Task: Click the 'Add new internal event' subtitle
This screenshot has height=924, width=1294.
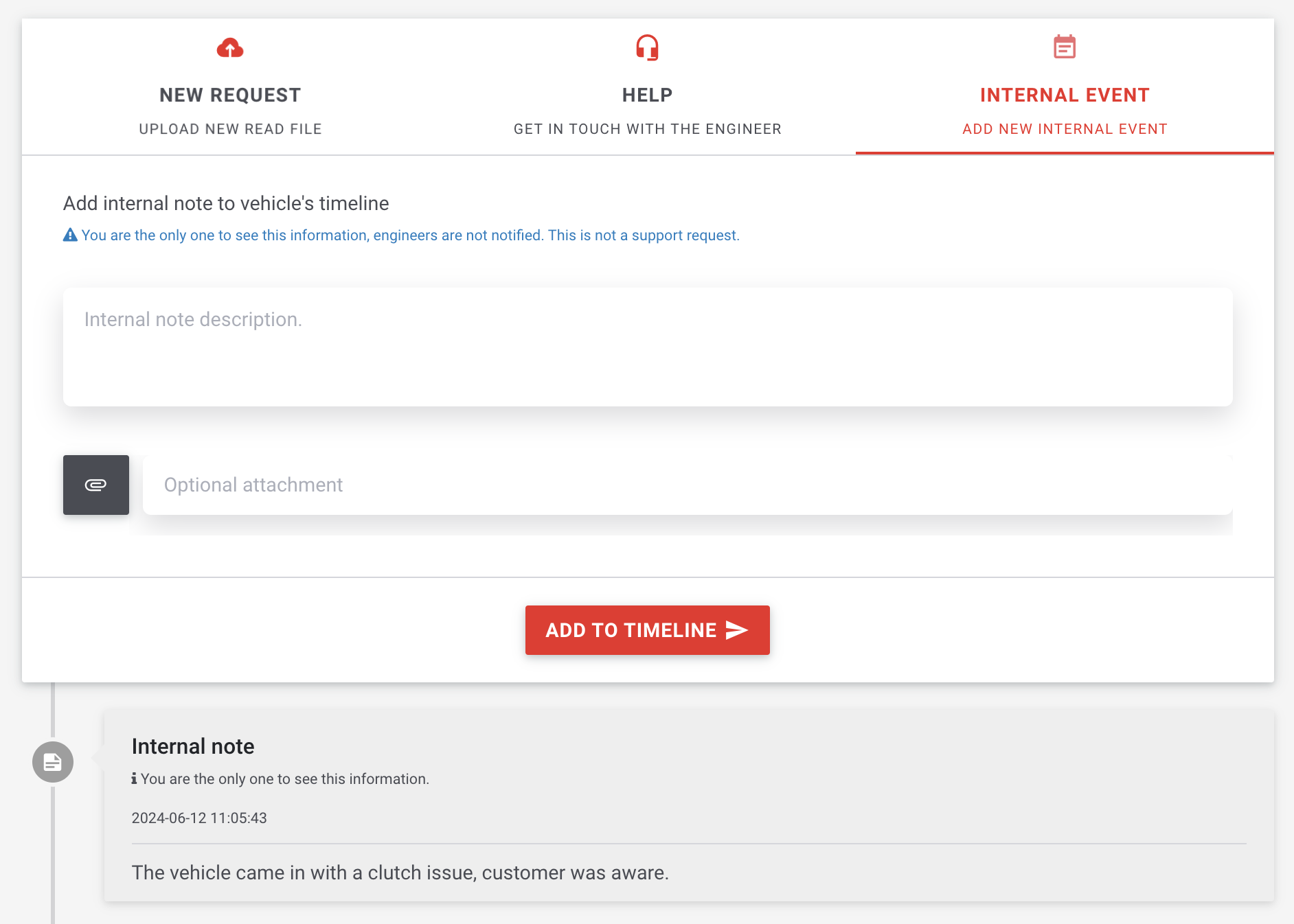Action: (1065, 129)
